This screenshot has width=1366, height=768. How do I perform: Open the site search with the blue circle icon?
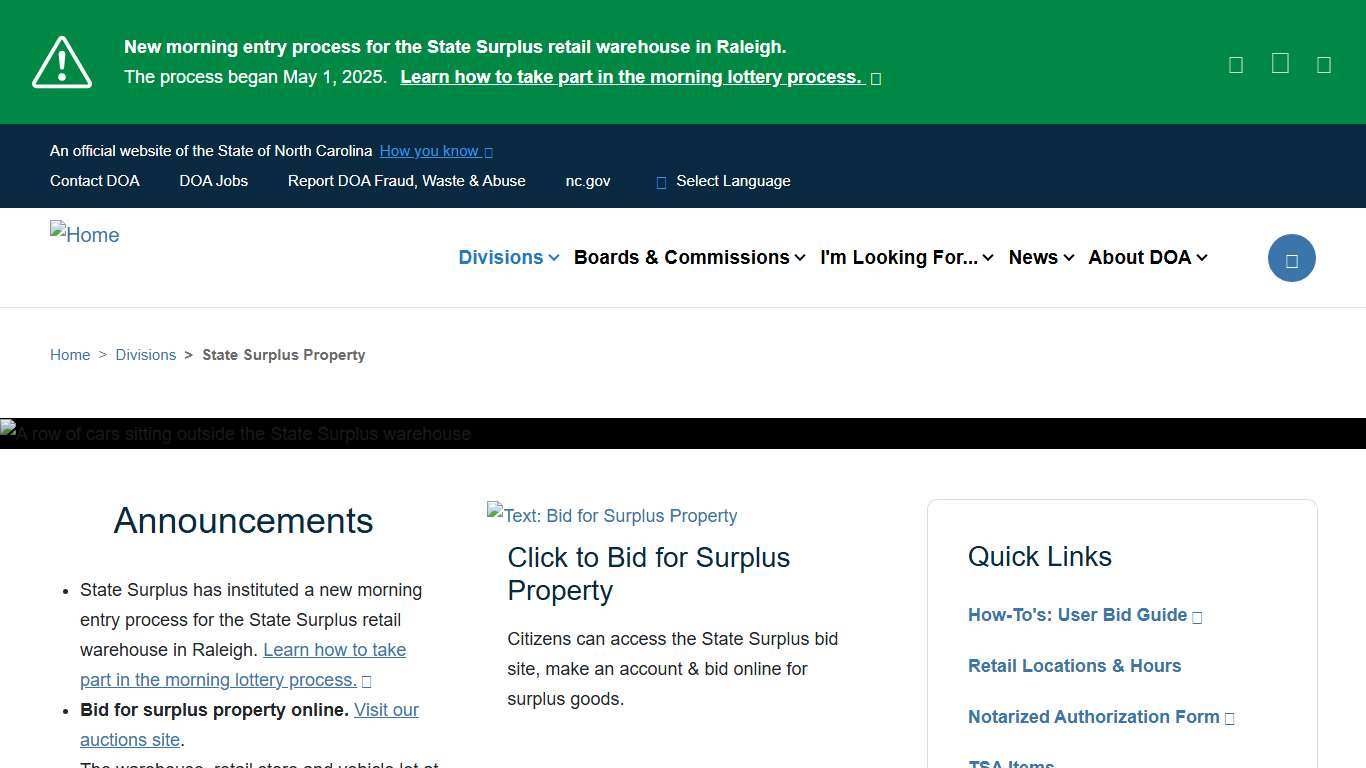pos(1291,257)
